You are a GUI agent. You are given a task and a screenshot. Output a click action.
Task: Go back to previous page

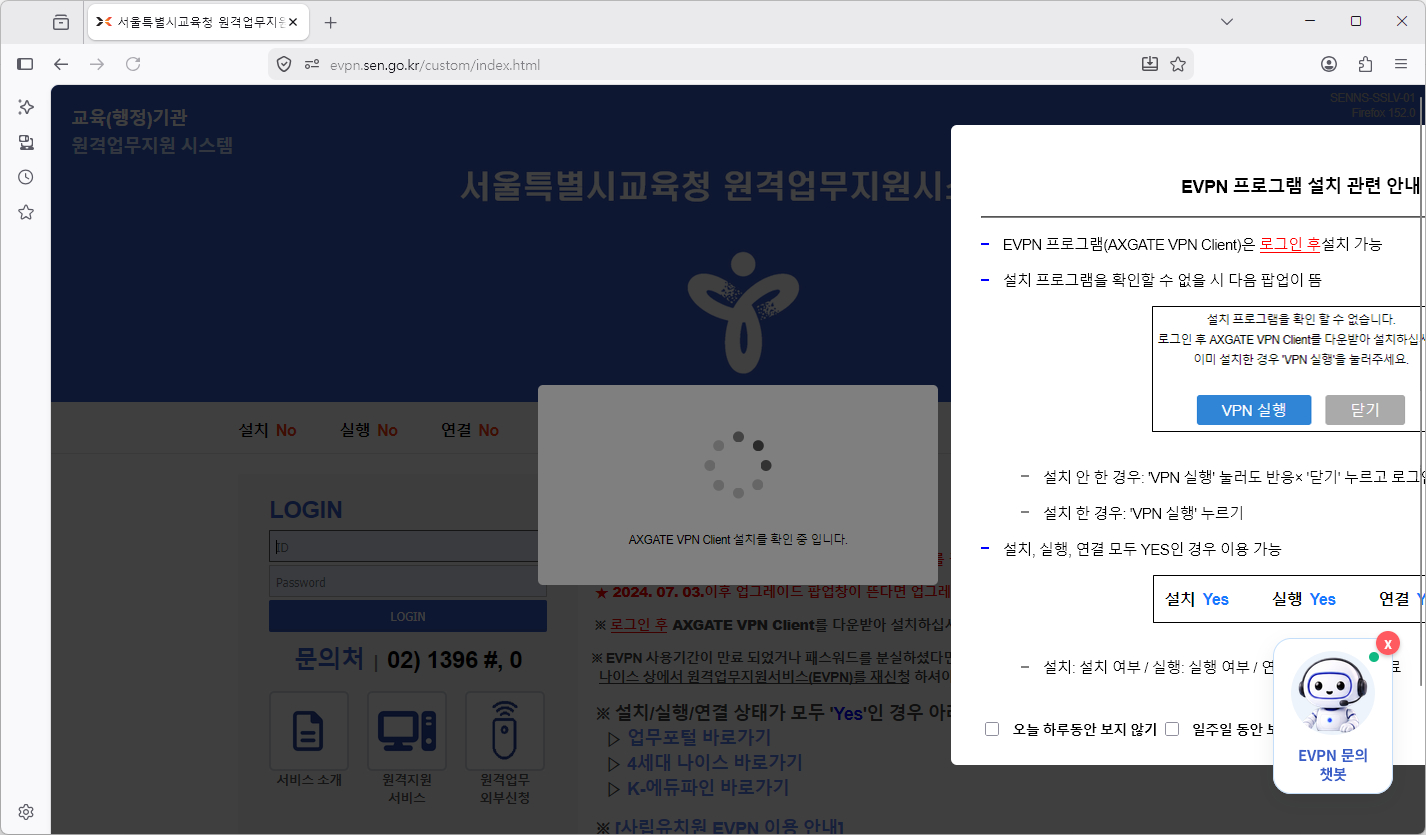point(61,64)
